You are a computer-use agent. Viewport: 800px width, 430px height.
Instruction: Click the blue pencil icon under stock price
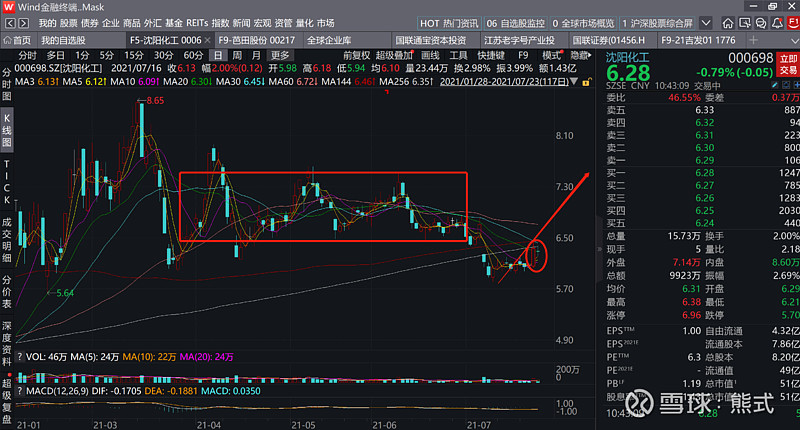776,85
